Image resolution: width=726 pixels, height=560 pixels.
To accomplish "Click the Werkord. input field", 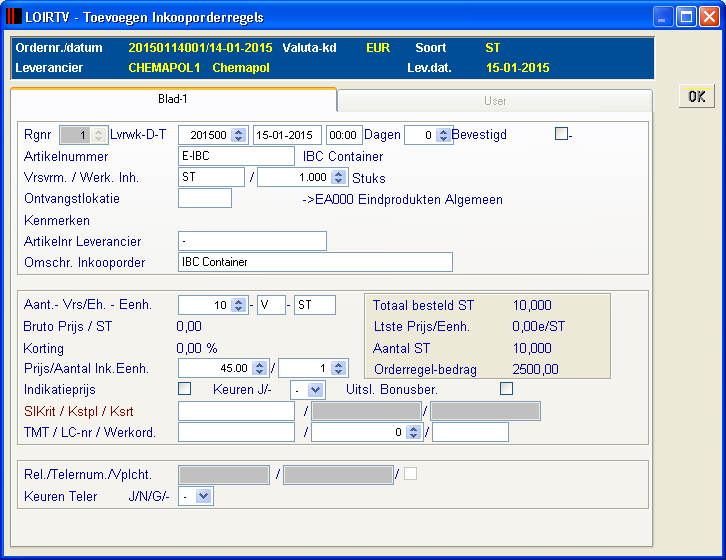I will coord(470,432).
